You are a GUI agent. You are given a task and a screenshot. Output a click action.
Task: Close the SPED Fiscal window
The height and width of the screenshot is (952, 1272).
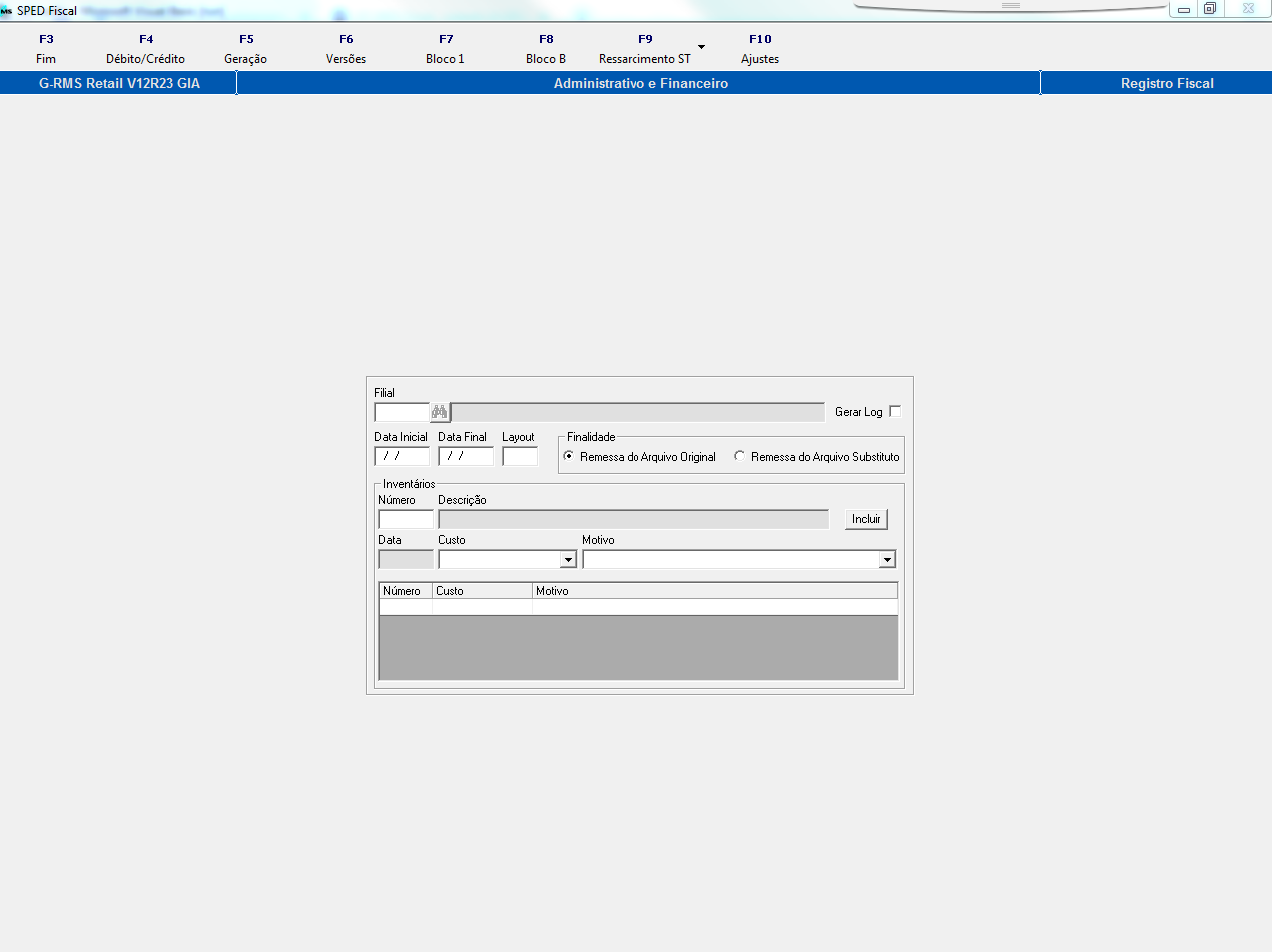1248,8
